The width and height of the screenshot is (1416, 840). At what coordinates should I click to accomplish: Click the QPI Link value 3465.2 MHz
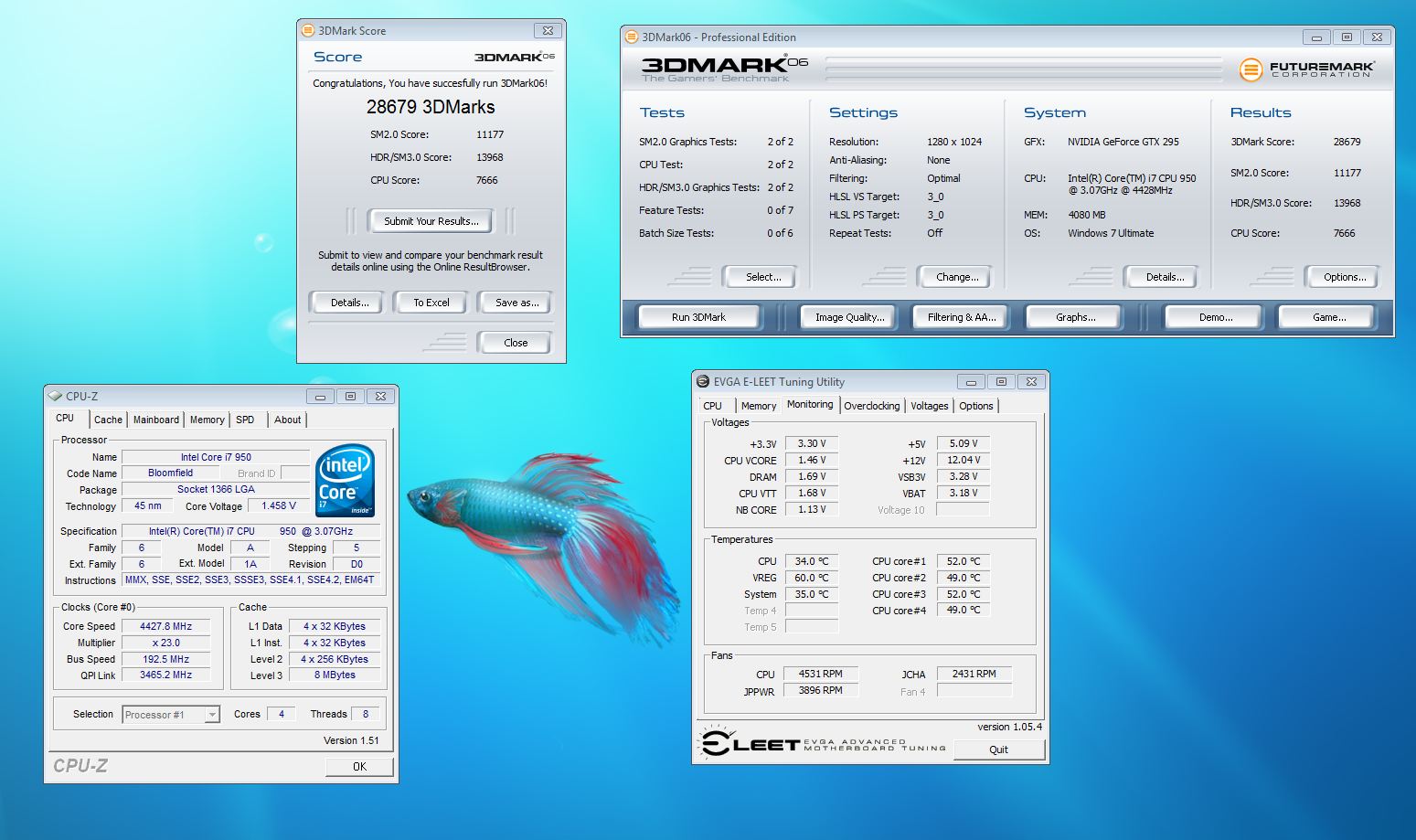166,675
